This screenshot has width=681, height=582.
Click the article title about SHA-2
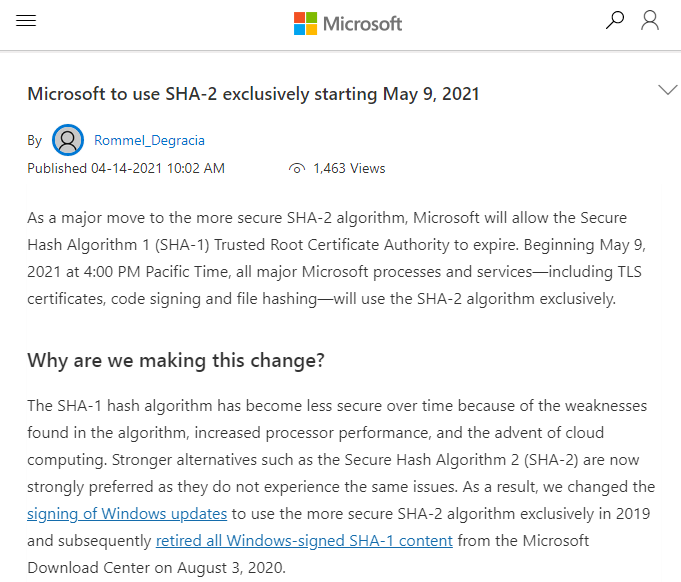coord(253,94)
